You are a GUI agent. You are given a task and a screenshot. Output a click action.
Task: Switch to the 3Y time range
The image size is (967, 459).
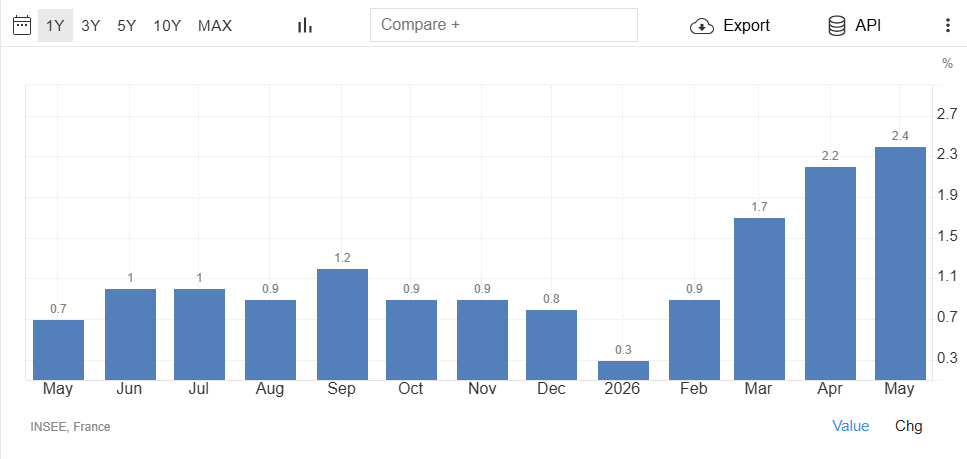pos(91,25)
